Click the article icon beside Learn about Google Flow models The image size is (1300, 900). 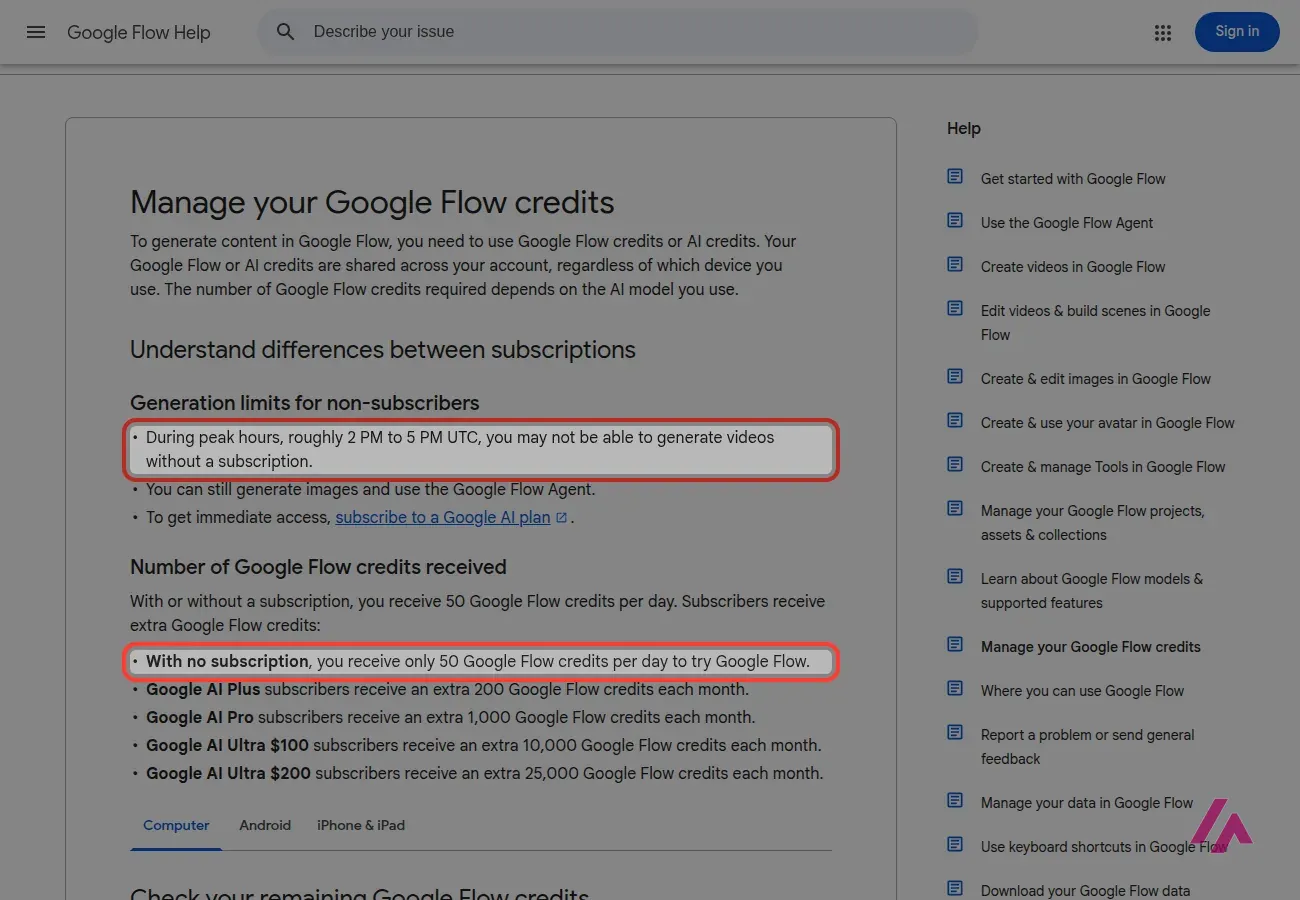coord(955,577)
